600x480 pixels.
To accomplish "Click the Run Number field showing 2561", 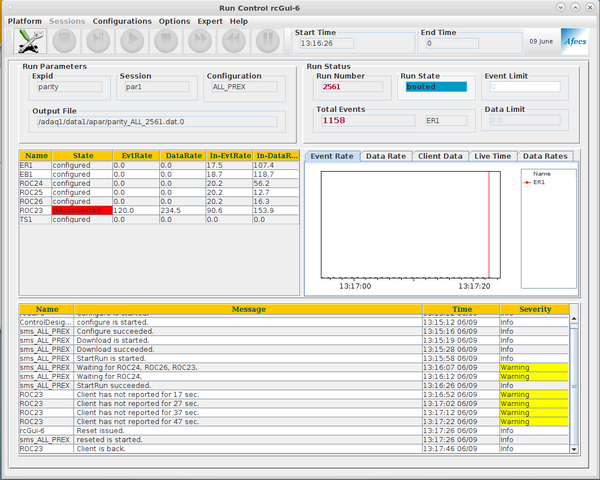I will 352,87.
